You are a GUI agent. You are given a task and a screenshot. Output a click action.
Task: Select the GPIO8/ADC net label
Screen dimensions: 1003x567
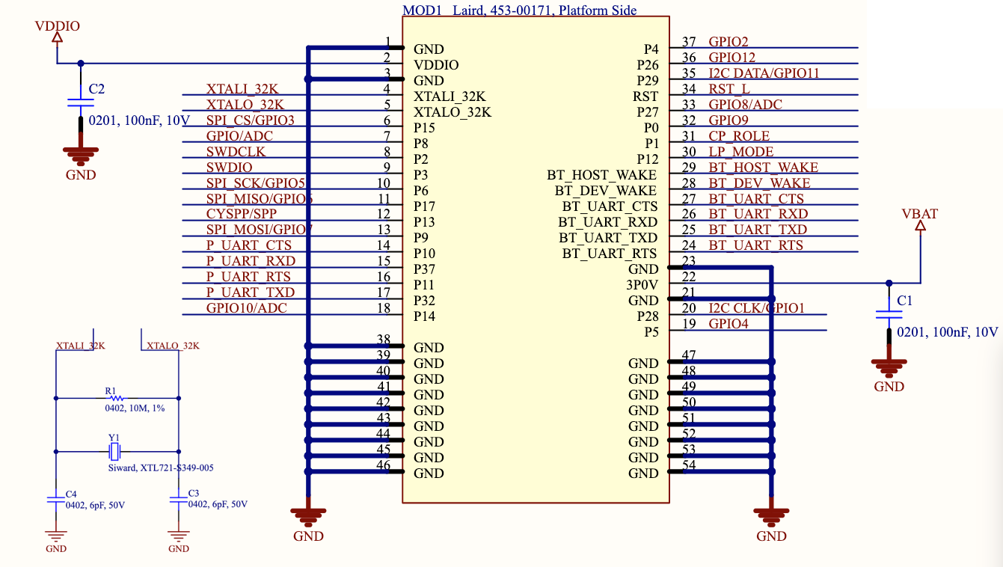745,104
